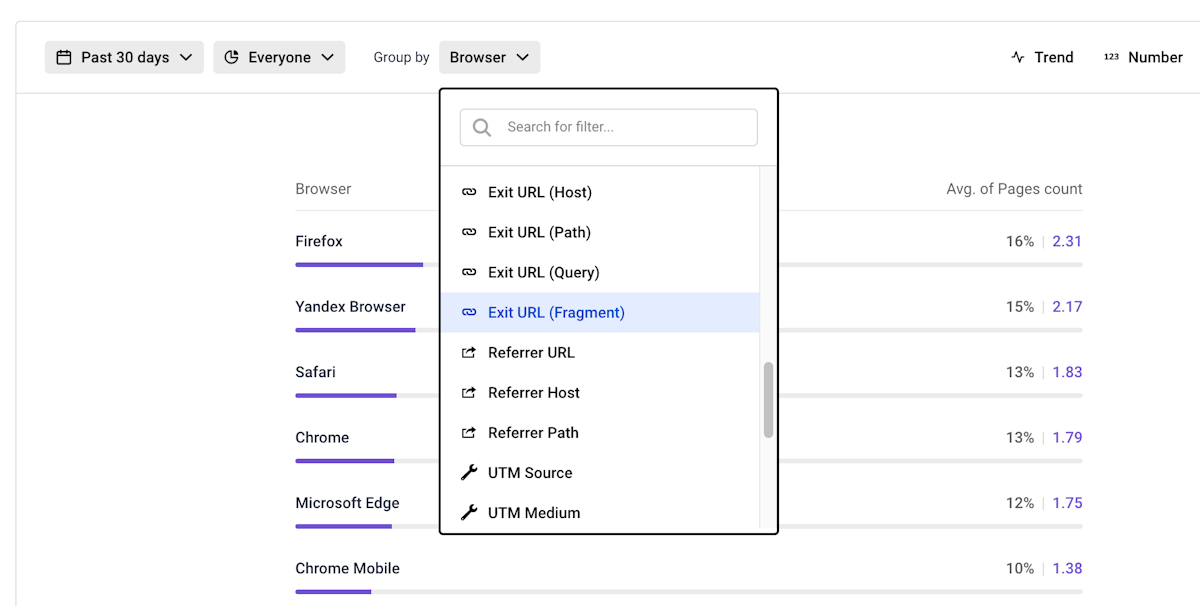This screenshot has height=606, width=1200.
Task: Collapse the Browser group-by dropdown
Action: (x=489, y=57)
